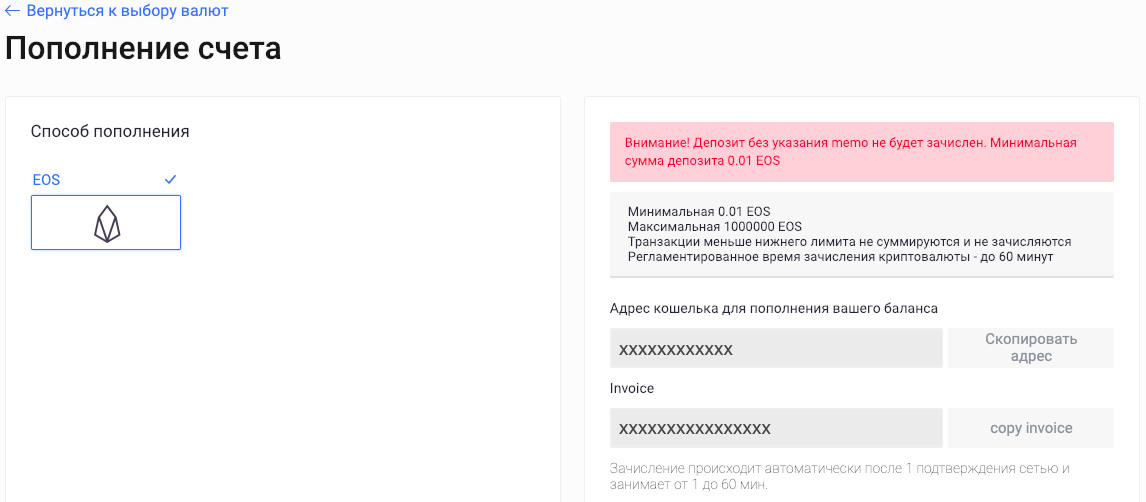Click the 'Пополнение счета' page heading
Viewport: 1146px width, 502px height.
pos(143,49)
